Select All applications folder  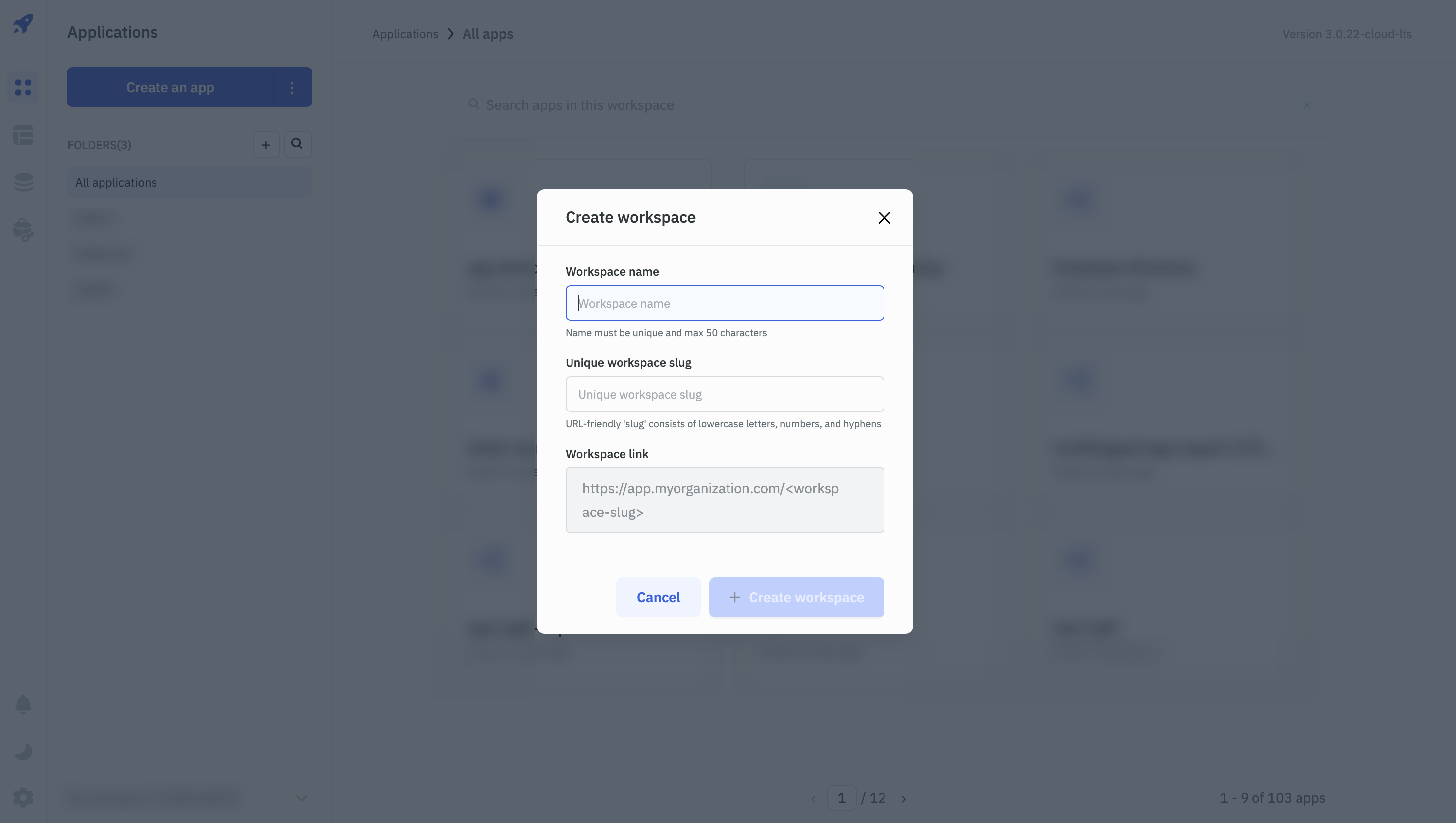(x=189, y=183)
